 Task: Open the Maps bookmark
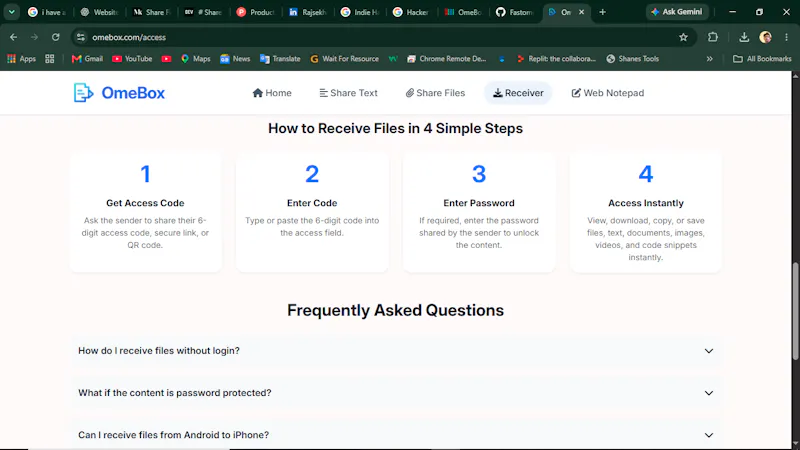point(195,59)
